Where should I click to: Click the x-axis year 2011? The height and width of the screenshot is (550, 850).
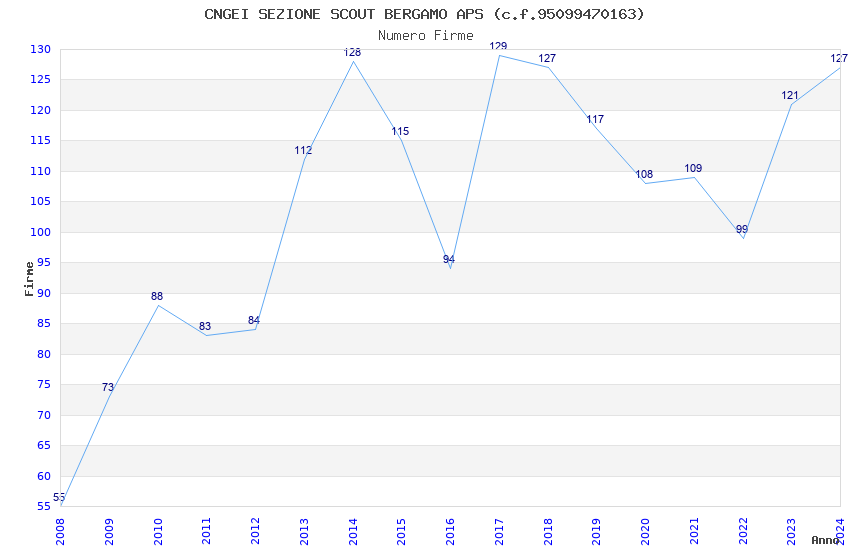(x=207, y=532)
